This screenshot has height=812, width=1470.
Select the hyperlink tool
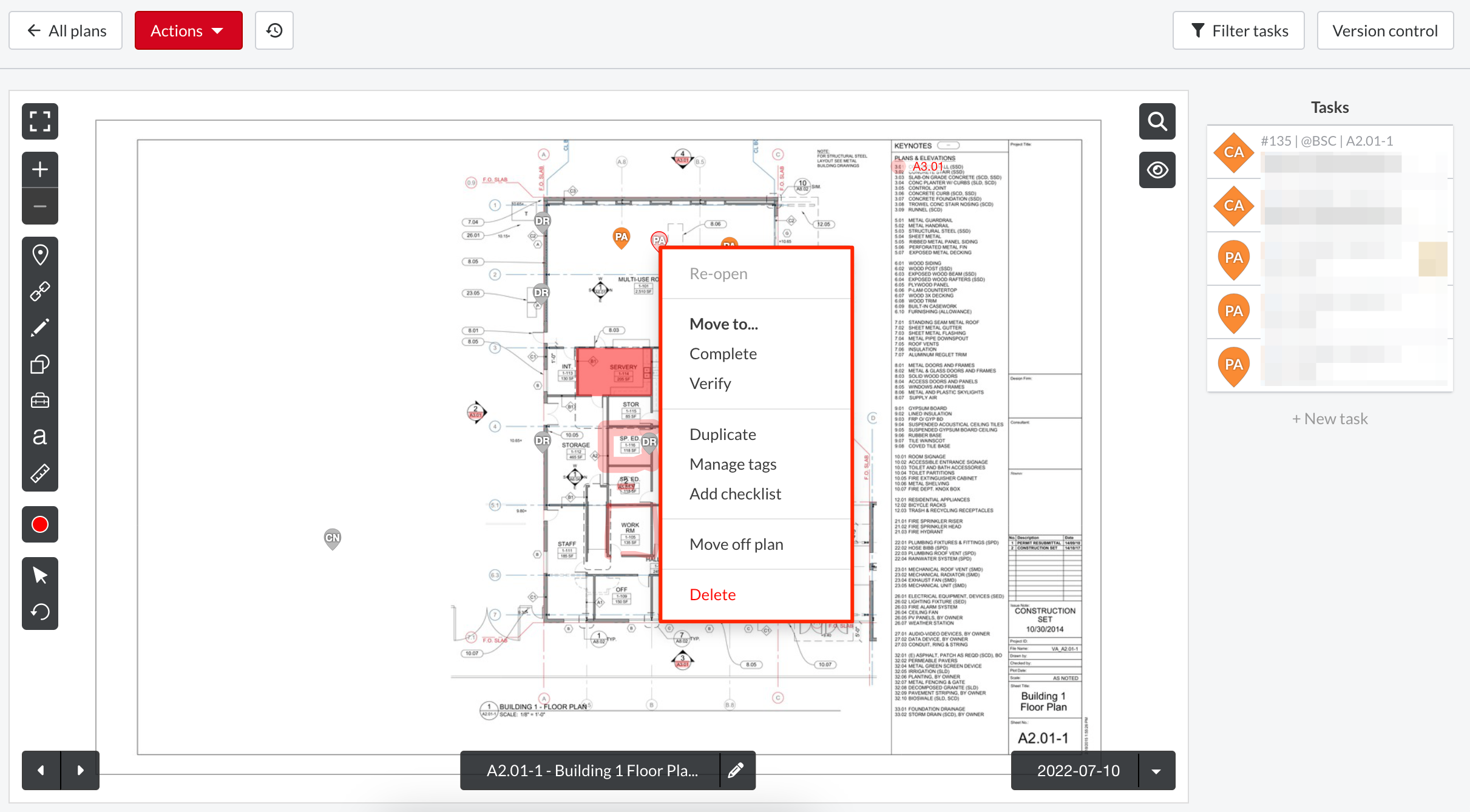pos(39,291)
